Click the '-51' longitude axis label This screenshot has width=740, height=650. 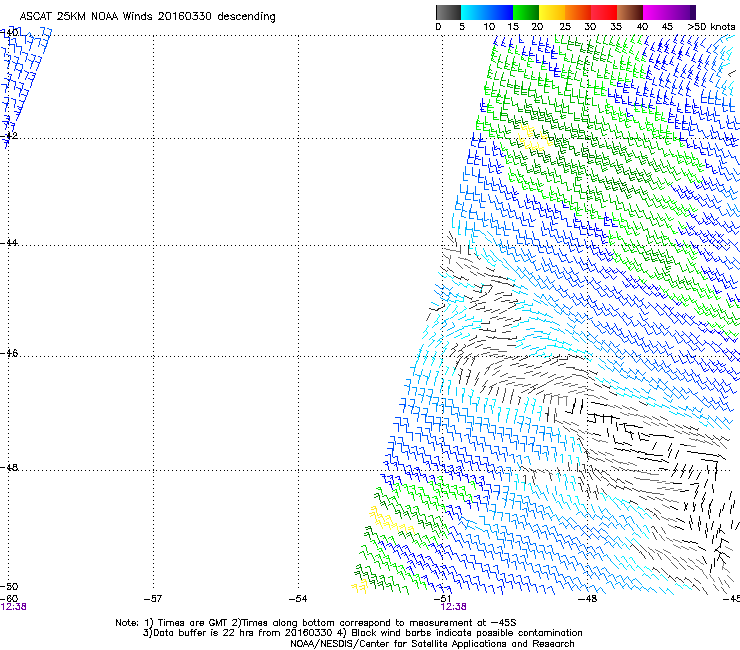tap(443, 599)
